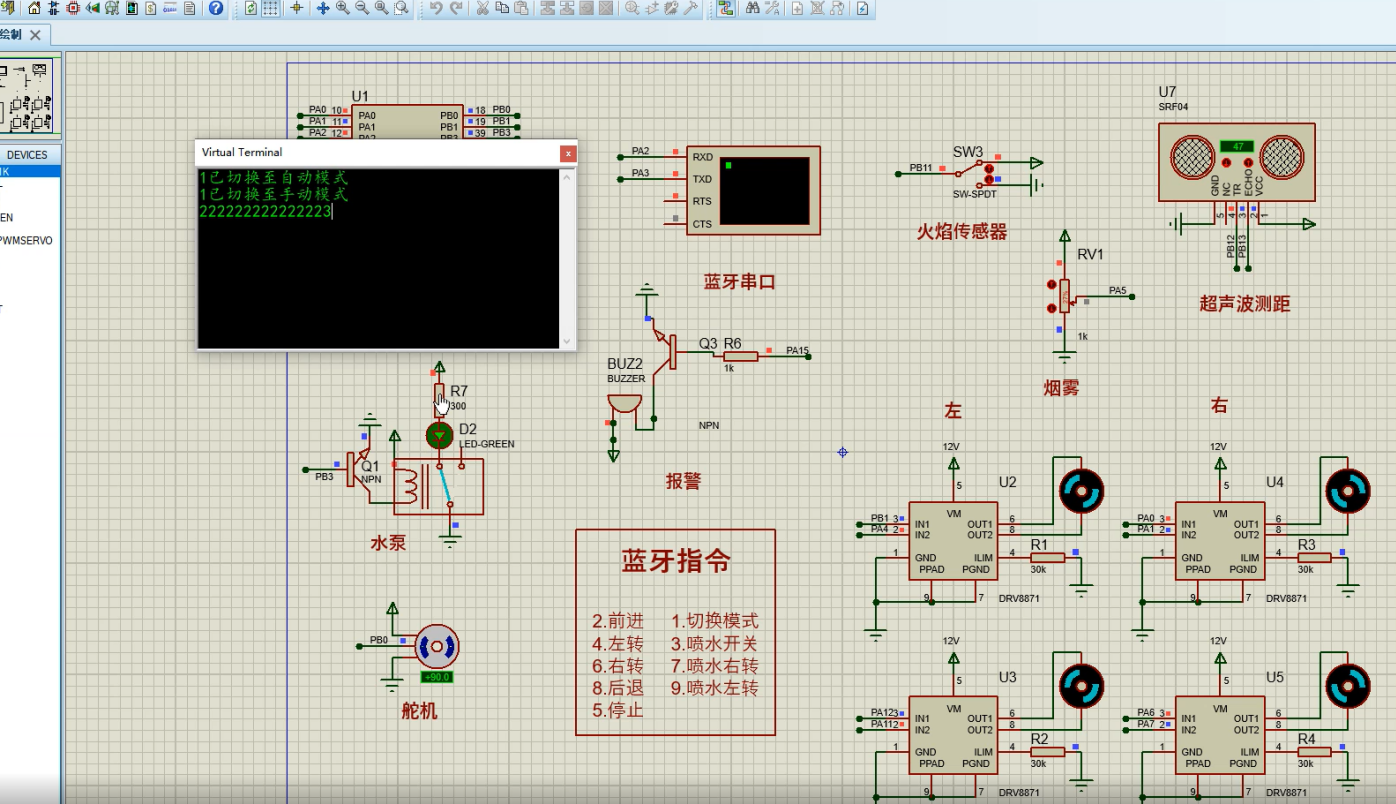Viewport: 1396px width, 804px height.
Task: Open PCB Layout chip icon
Action: pyautogui.click(x=73, y=8)
